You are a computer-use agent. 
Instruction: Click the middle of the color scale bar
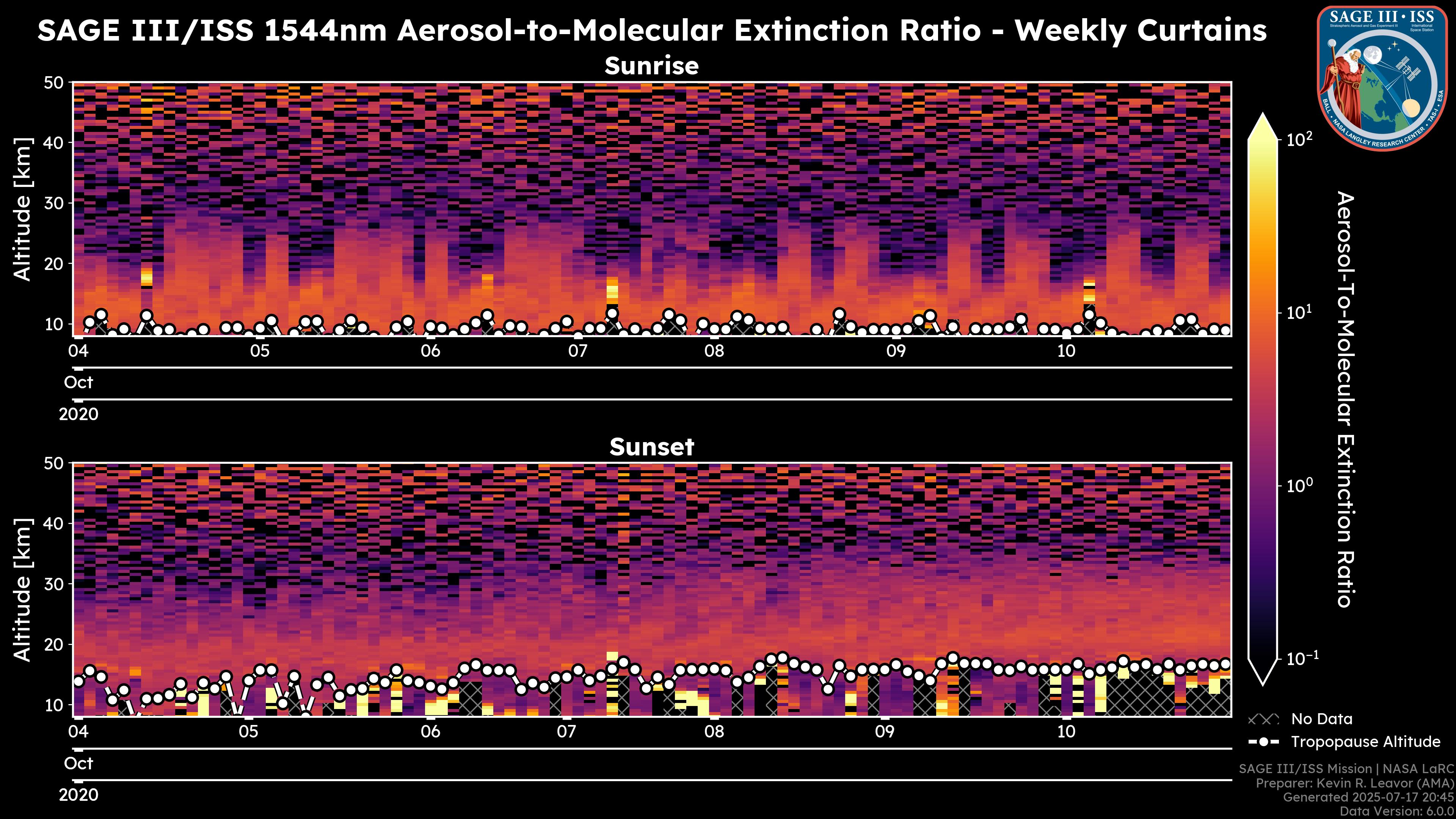tap(1263, 399)
